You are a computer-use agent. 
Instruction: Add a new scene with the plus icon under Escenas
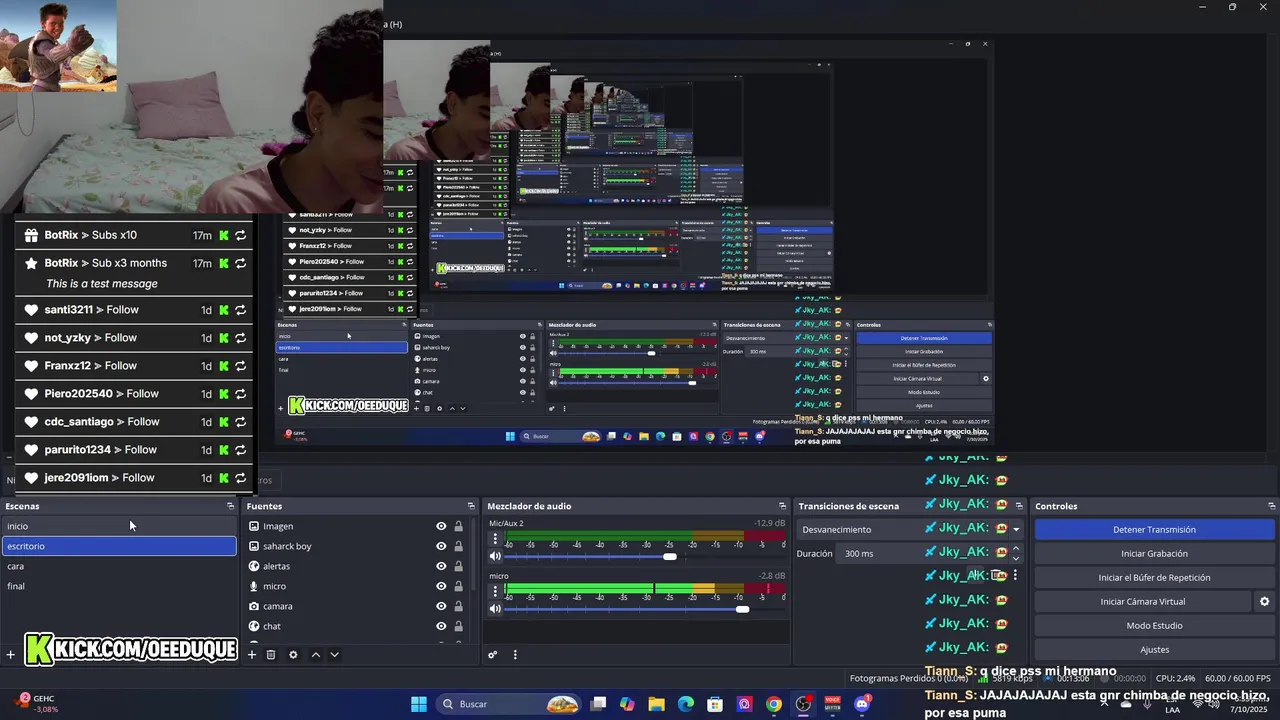click(10, 655)
